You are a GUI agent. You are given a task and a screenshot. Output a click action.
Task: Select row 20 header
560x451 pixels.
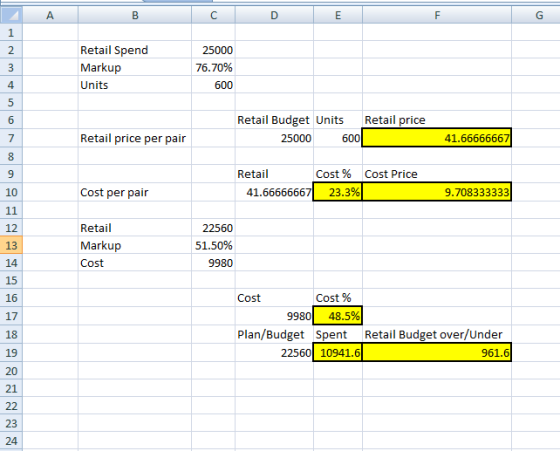click(11, 371)
